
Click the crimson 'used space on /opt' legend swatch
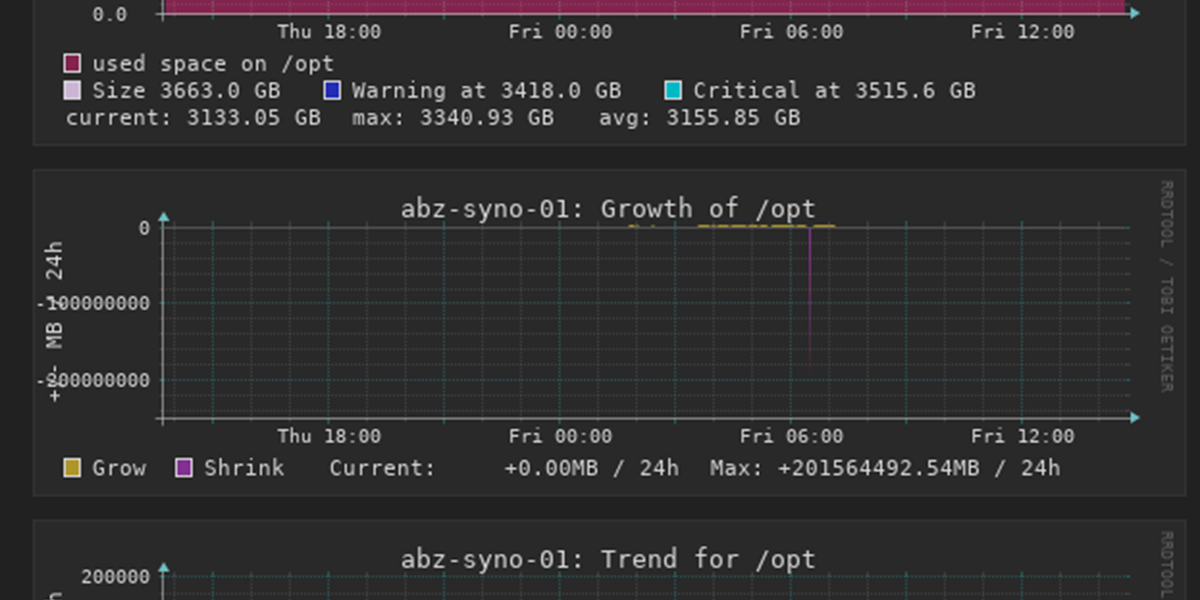pyautogui.click(x=72, y=64)
